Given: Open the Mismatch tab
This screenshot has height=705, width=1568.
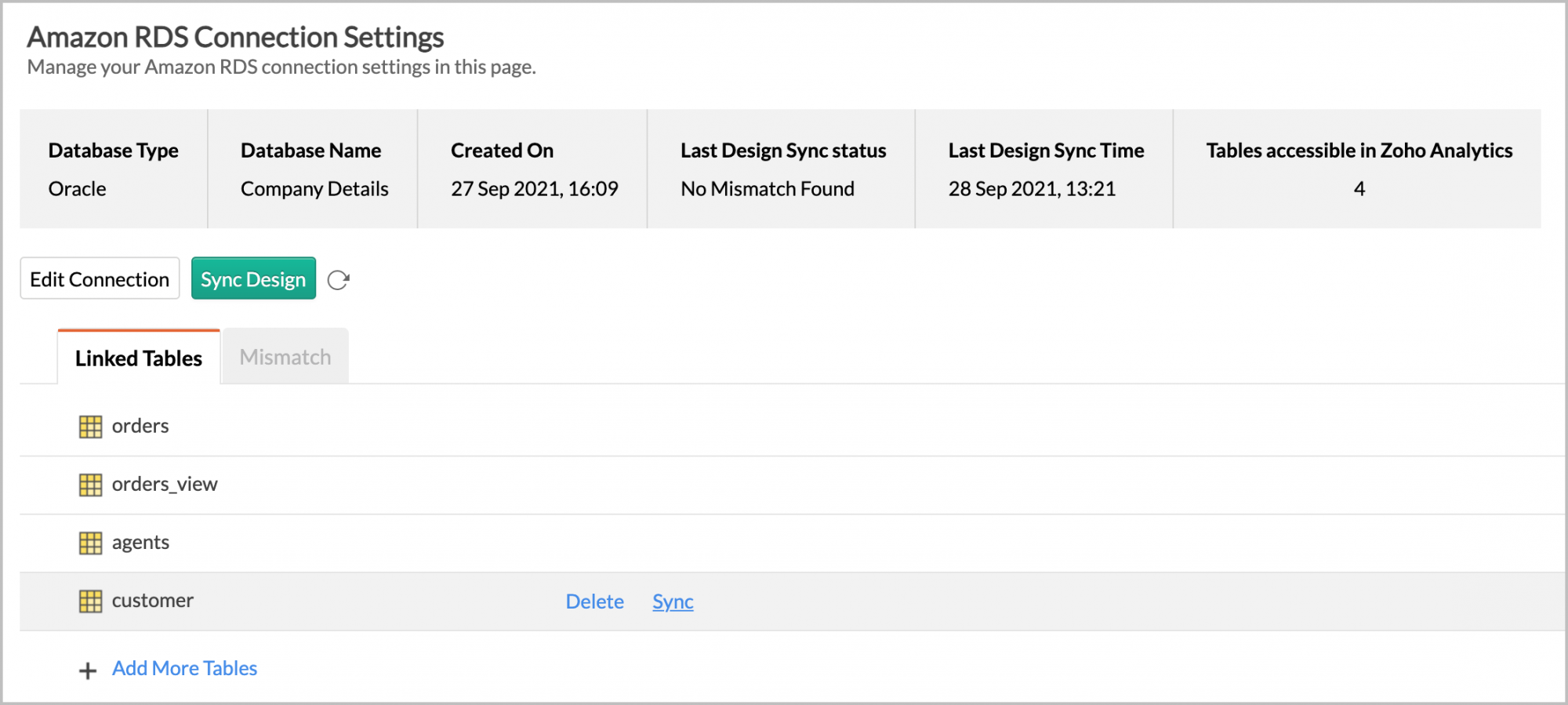Looking at the screenshot, I should pyautogui.click(x=285, y=357).
